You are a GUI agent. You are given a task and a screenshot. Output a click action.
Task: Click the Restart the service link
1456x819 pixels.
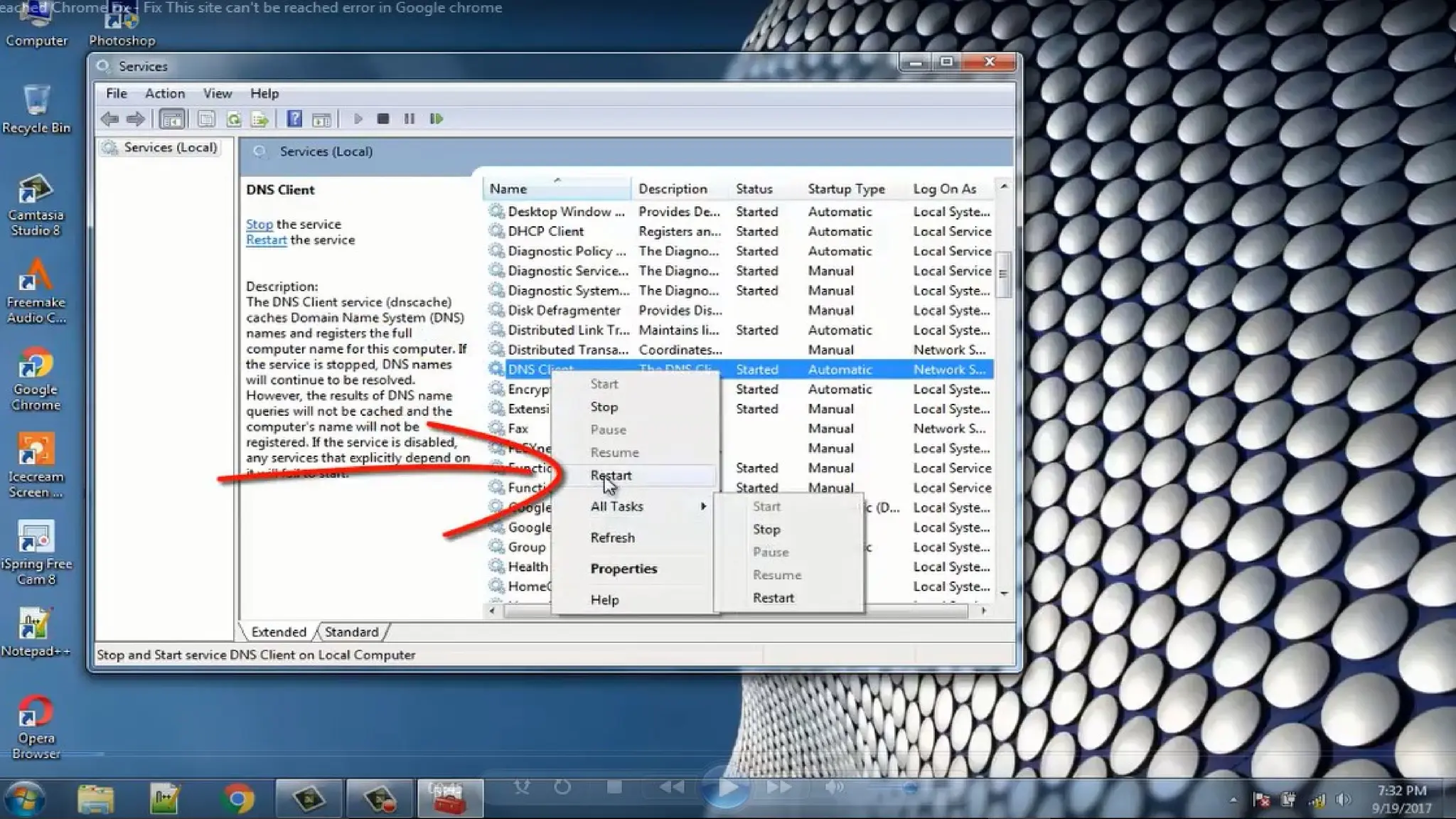[x=266, y=240]
